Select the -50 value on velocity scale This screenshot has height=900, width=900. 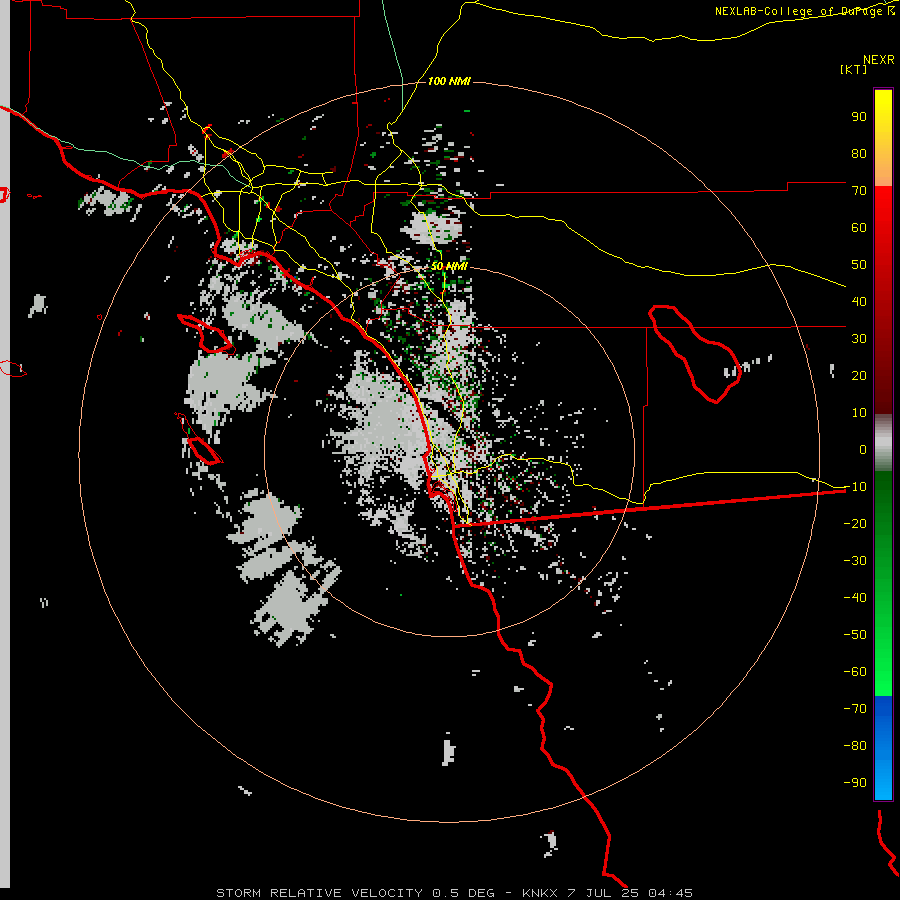click(855, 635)
